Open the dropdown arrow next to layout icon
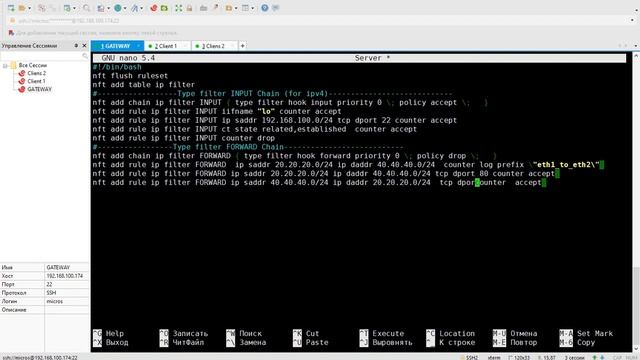The height and width of the screenshot is (360, 640). tap(253, 8)
